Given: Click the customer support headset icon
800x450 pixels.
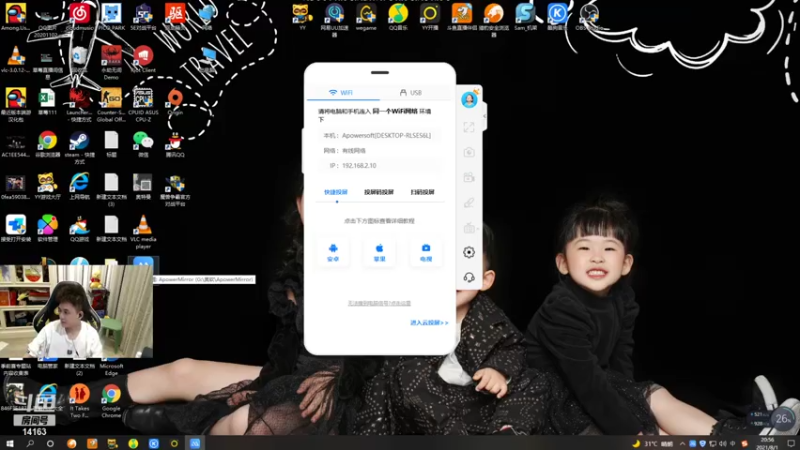Looking at the screenshot, I should (x=468, y=277).
